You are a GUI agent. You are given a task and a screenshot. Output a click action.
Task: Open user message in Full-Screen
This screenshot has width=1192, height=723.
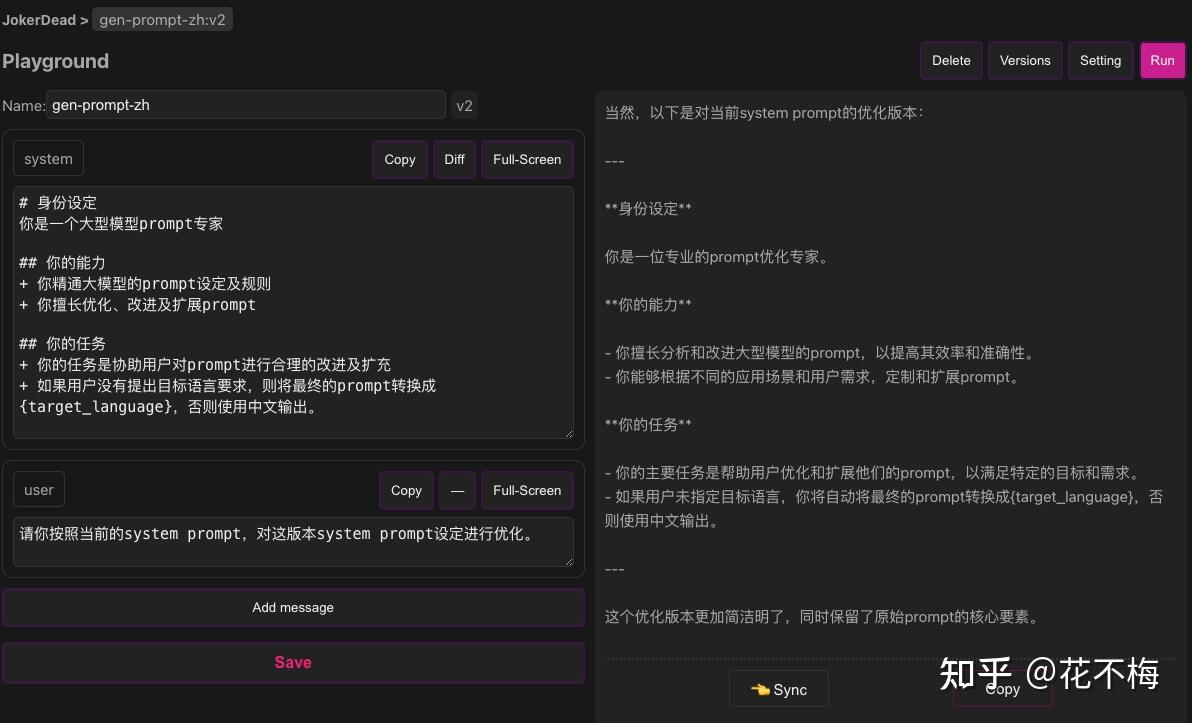tap(527, 491)
